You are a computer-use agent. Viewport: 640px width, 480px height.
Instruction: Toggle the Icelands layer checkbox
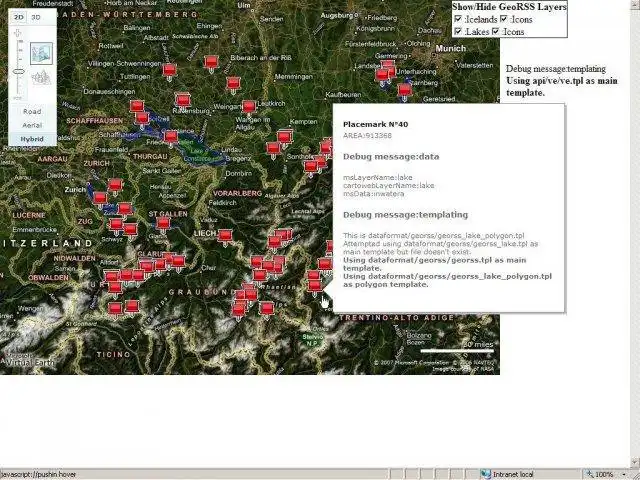tap(458, 19)
